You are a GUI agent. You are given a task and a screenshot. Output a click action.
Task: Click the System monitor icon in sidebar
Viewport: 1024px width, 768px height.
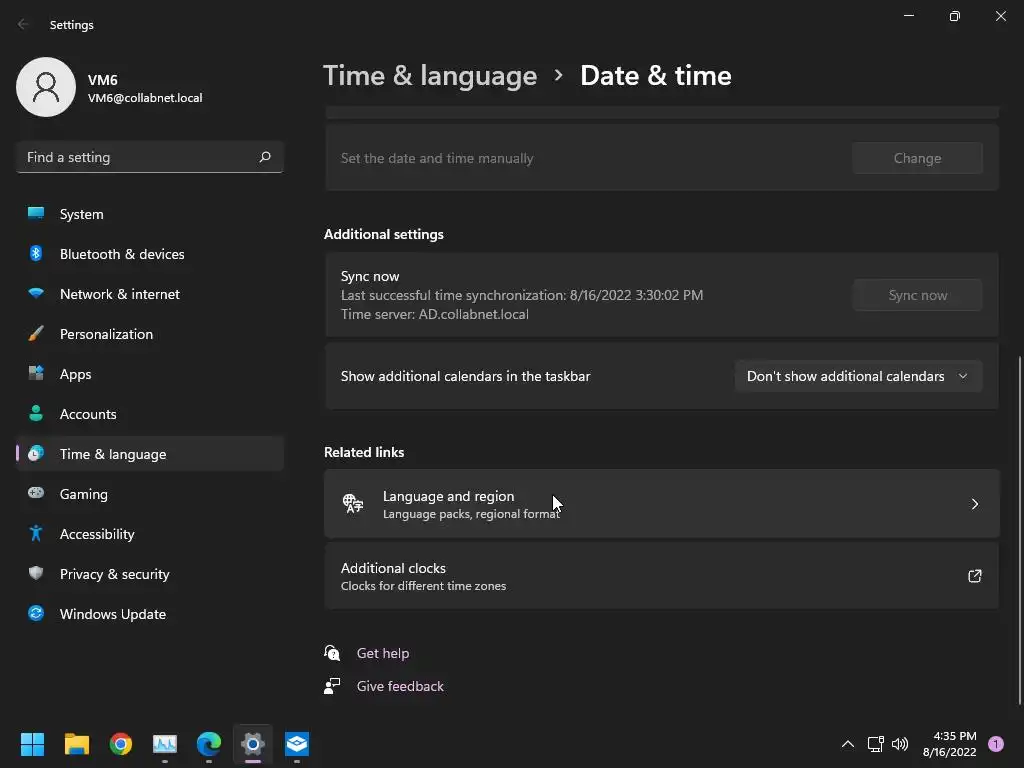[x=36, y=213]
